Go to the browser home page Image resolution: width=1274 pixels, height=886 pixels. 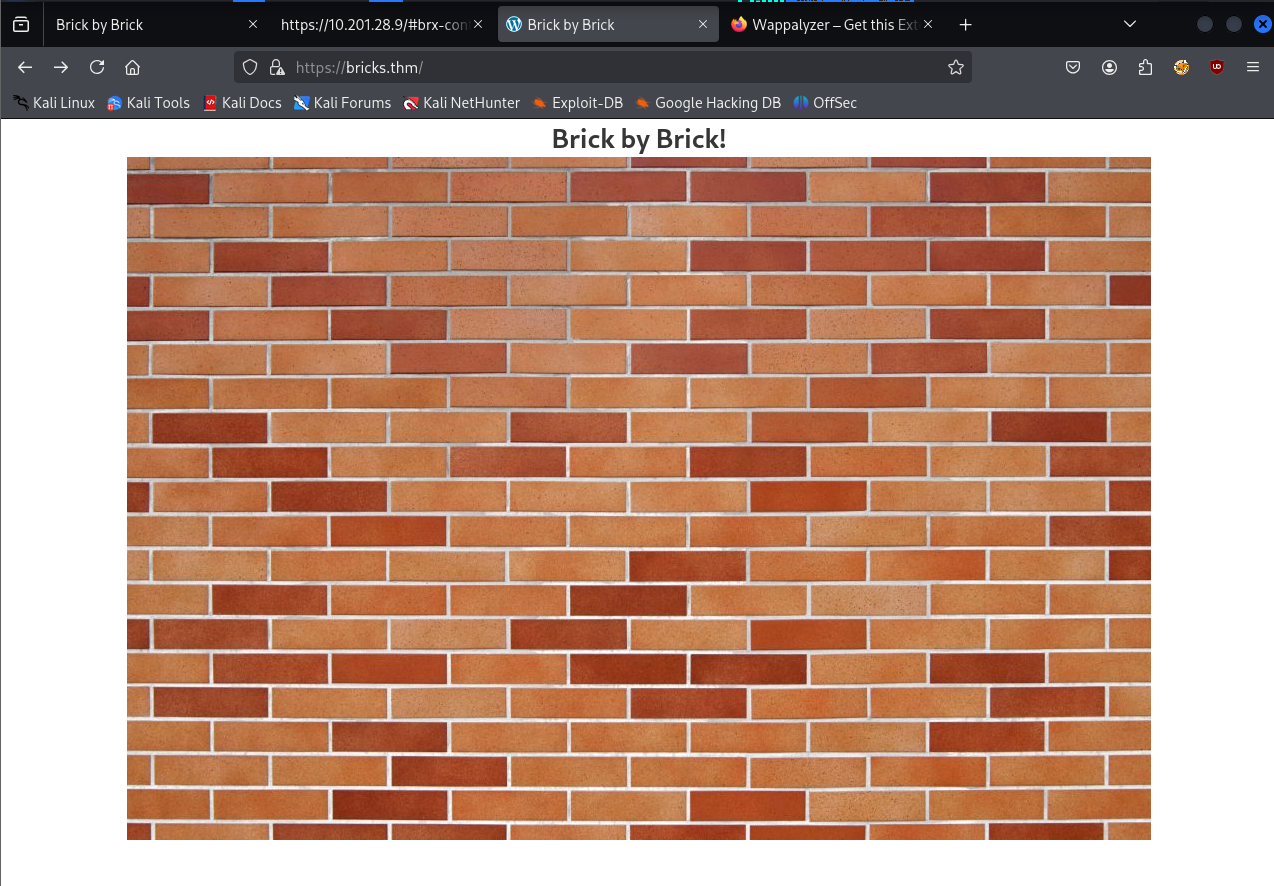coord(132,67)
